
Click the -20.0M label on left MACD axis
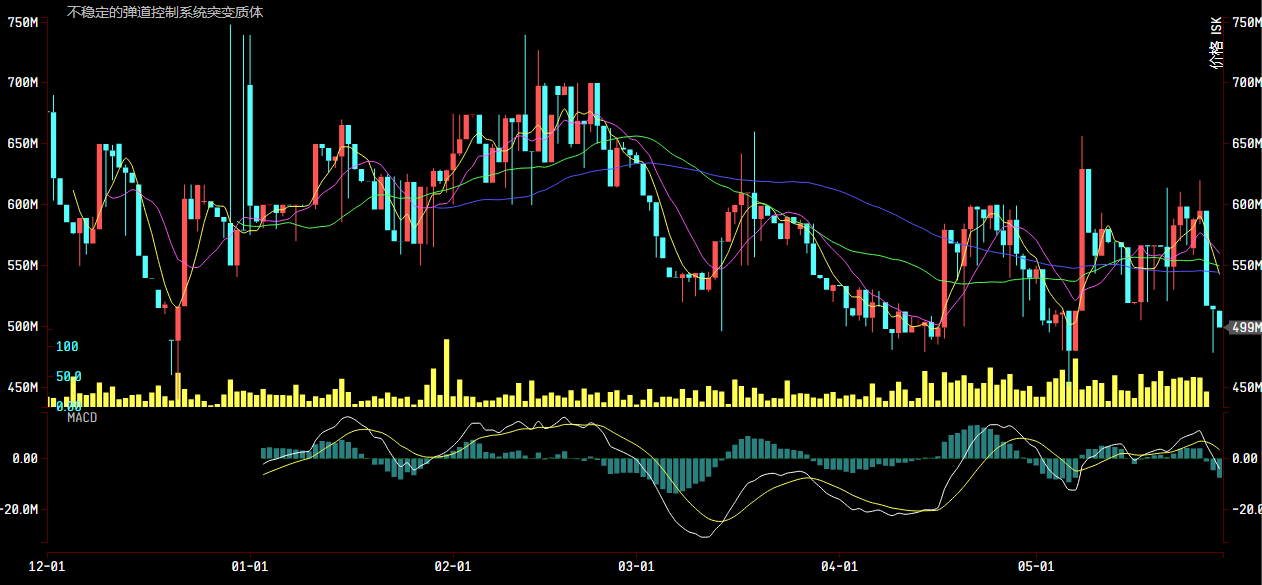pos(21,510)
